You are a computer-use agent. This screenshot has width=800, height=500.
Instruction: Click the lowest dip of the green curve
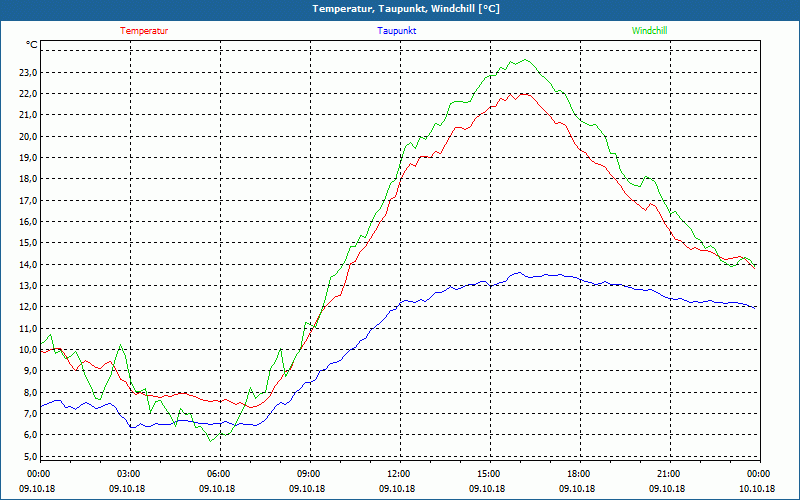click(211, 441)
